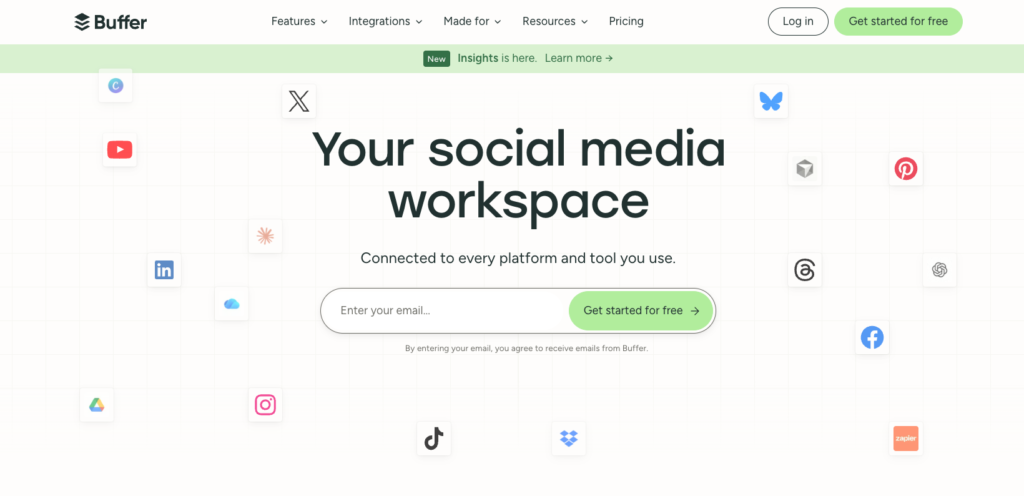Click header Get started for free button
This screenshot has width=1024, height=496.
pyautogui.click(x=898, y=22)
